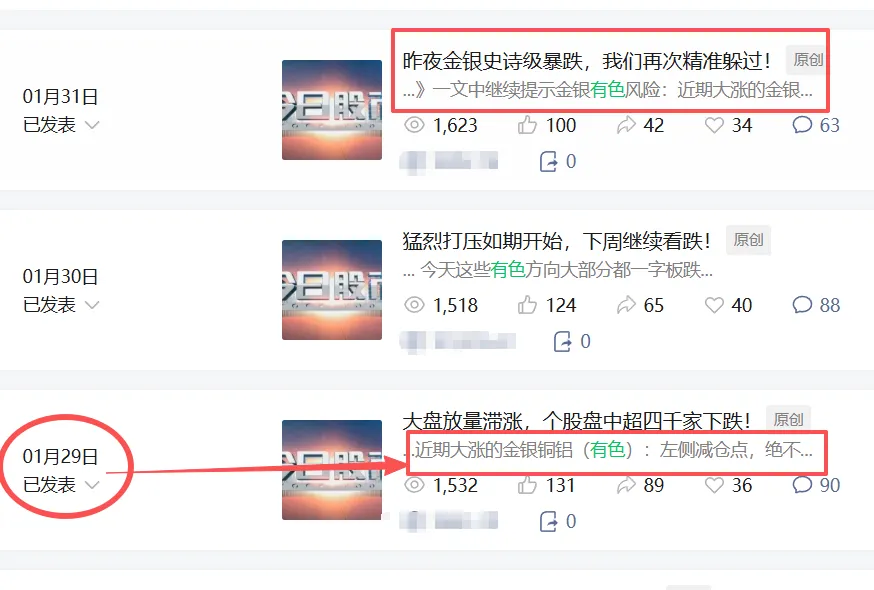Click the thumbs-up icon showing 100 likes

(527, 124)
